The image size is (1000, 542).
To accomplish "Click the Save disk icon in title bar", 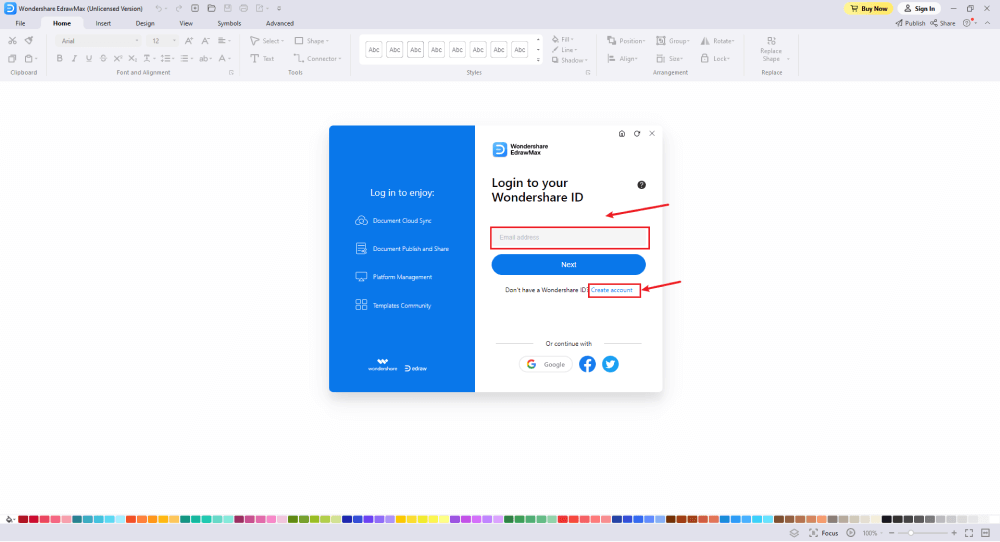I will [228, 8].
